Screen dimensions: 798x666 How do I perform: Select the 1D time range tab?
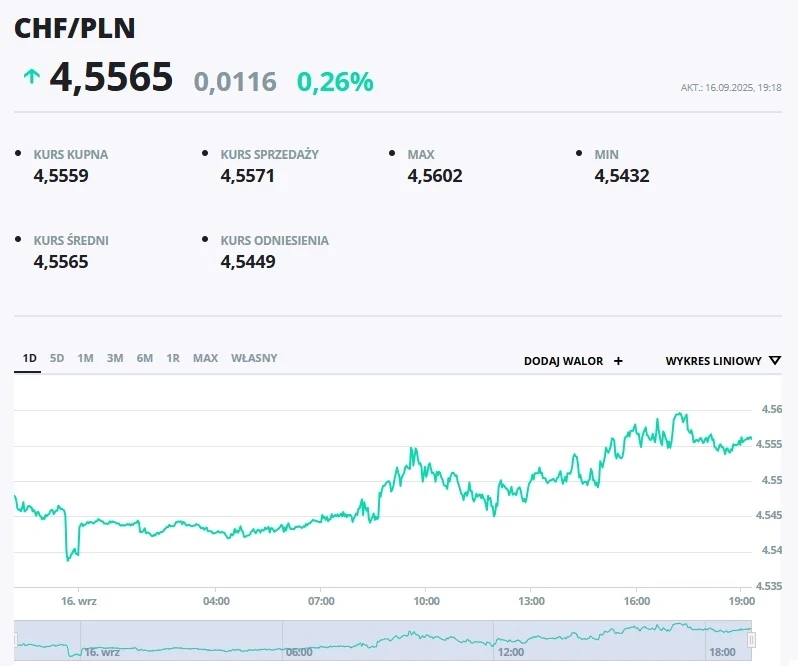click(29, 358)
